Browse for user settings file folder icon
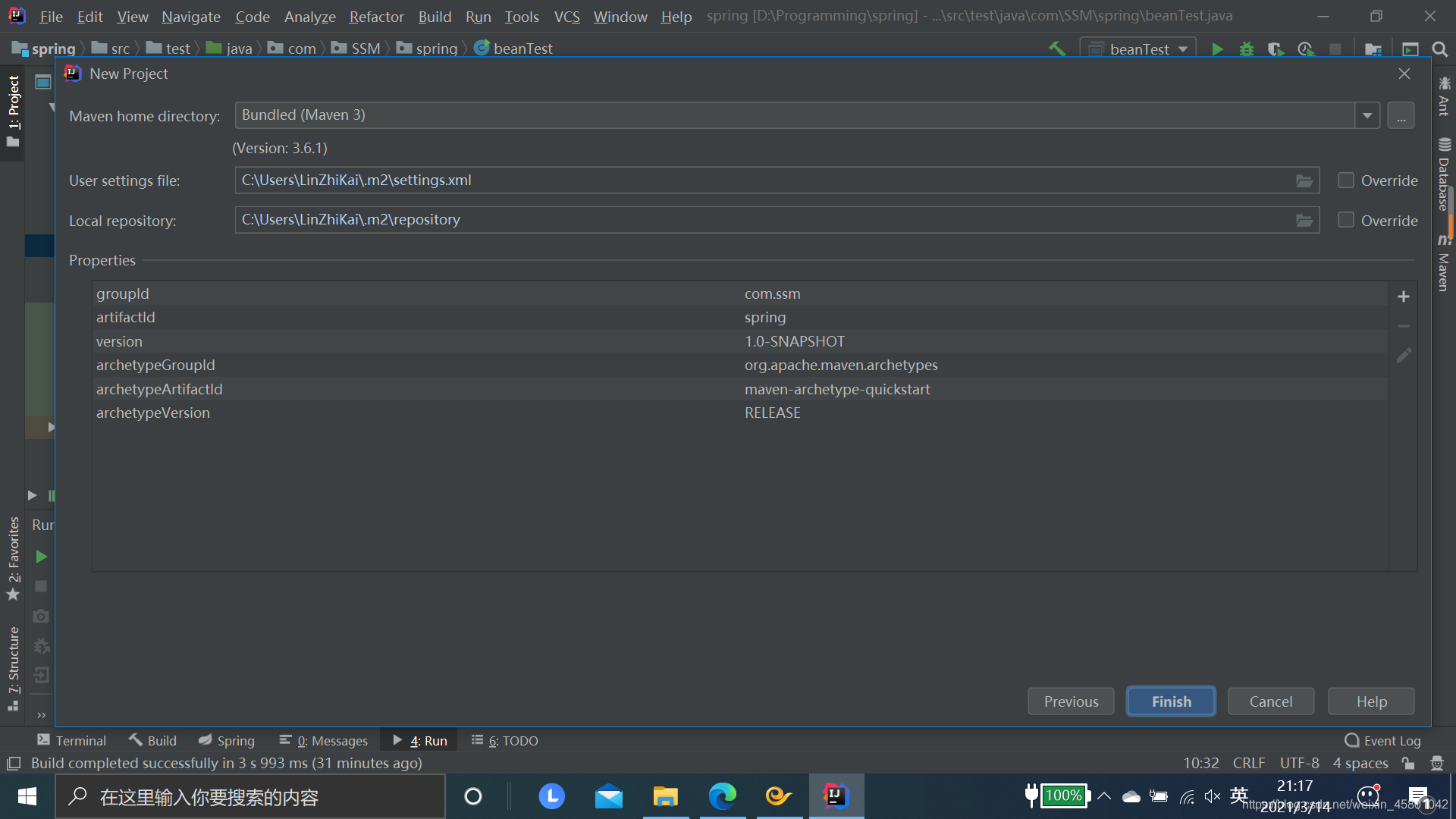 1304,180
